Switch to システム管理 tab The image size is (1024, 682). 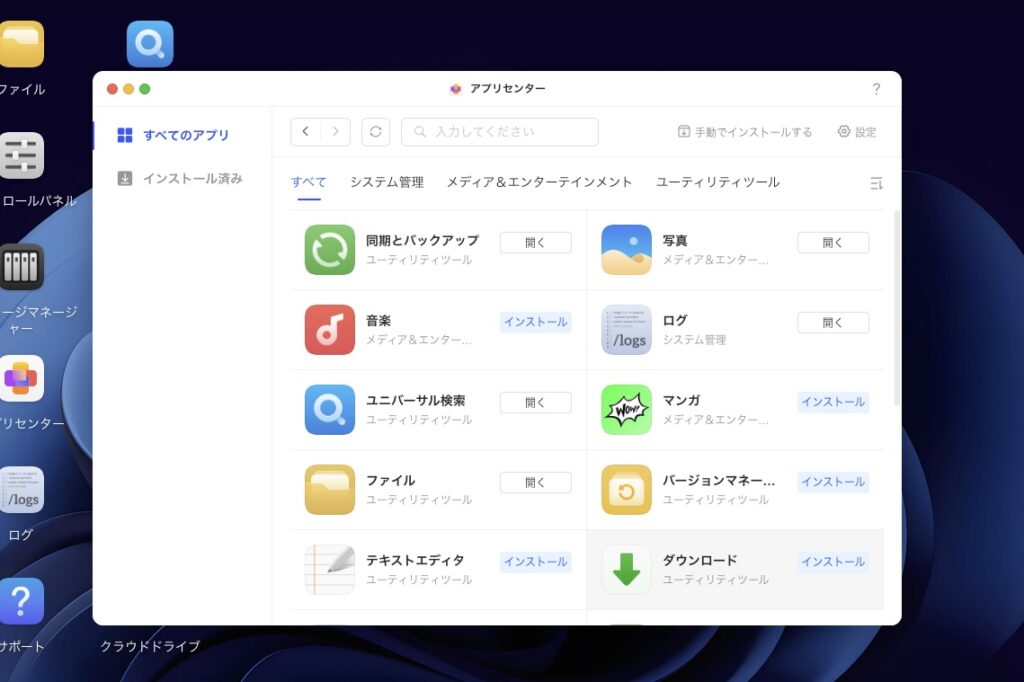click(x=386, y=182)
